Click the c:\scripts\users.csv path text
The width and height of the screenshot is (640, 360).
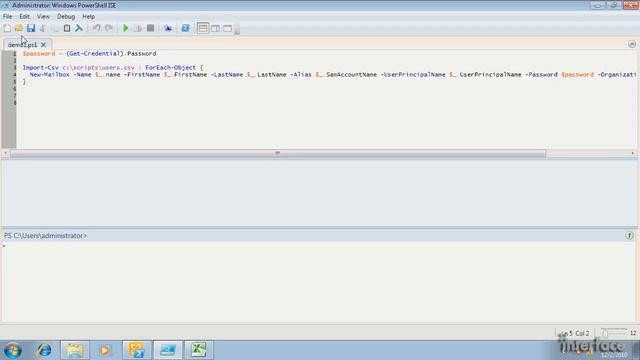click(x=98, y=67)
